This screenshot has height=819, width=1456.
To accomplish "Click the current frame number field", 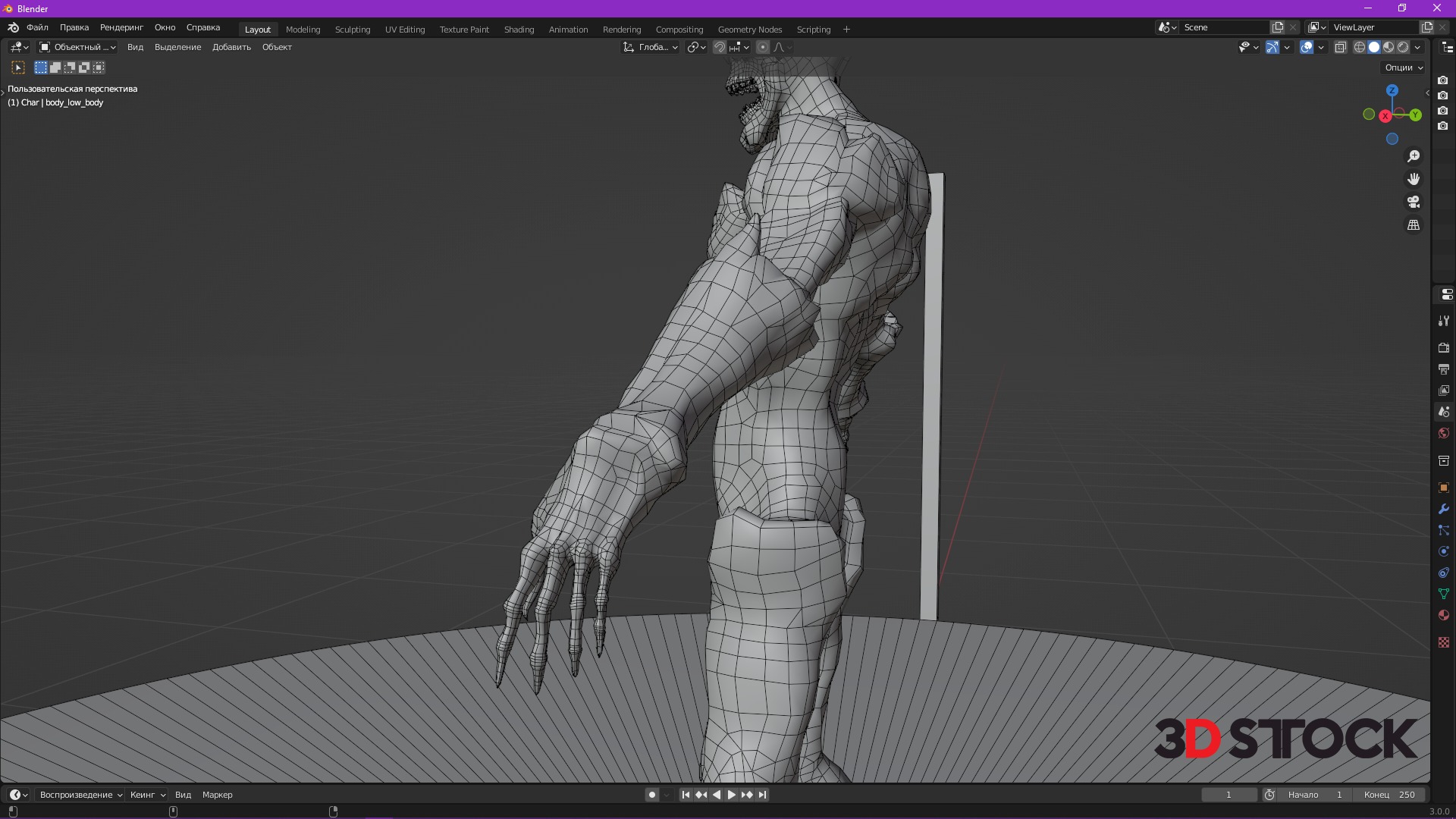I will click(x=1228, y=795).
